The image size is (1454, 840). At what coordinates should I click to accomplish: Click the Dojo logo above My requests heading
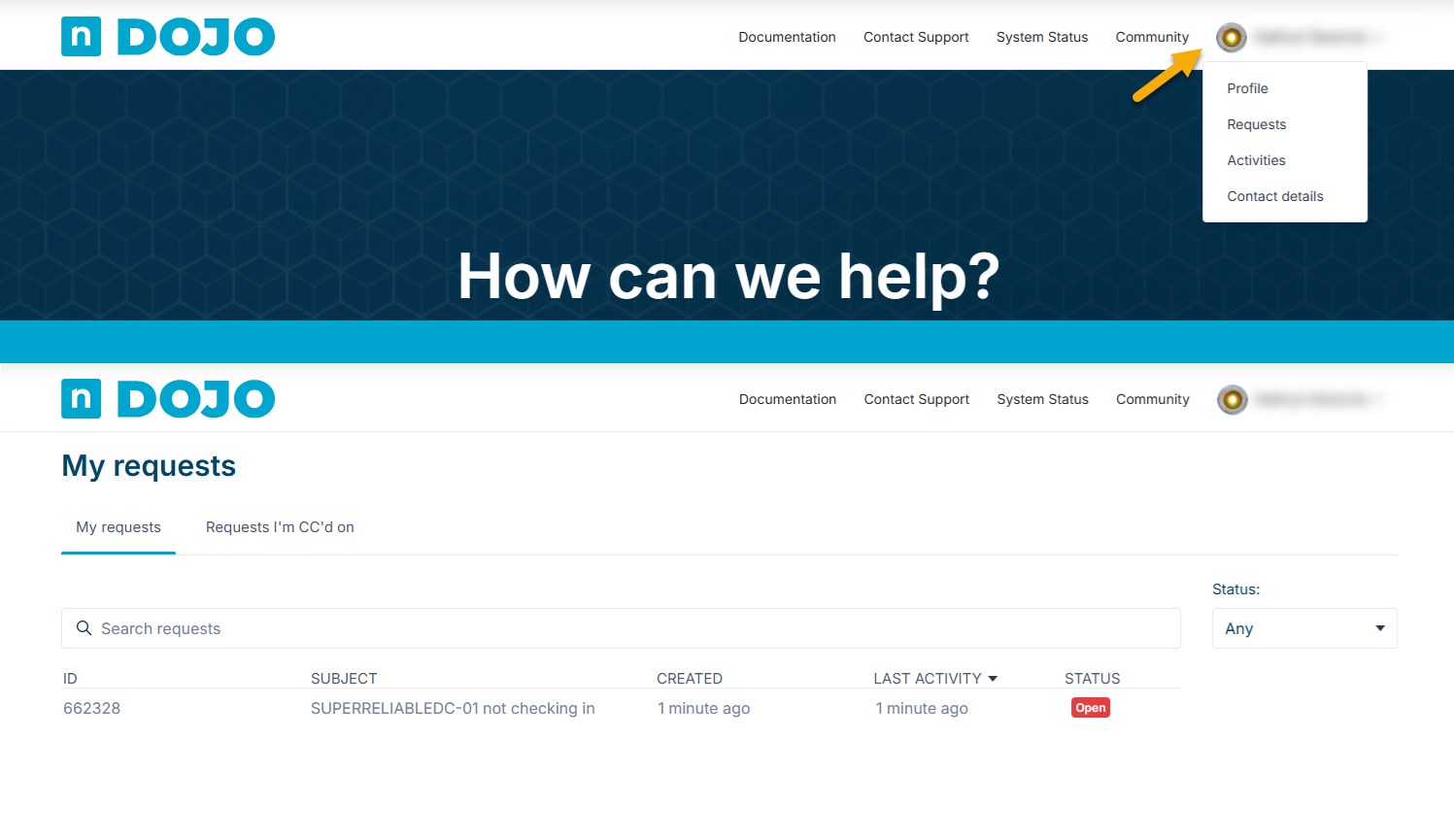pyautogui.click(x=167, y=399)
